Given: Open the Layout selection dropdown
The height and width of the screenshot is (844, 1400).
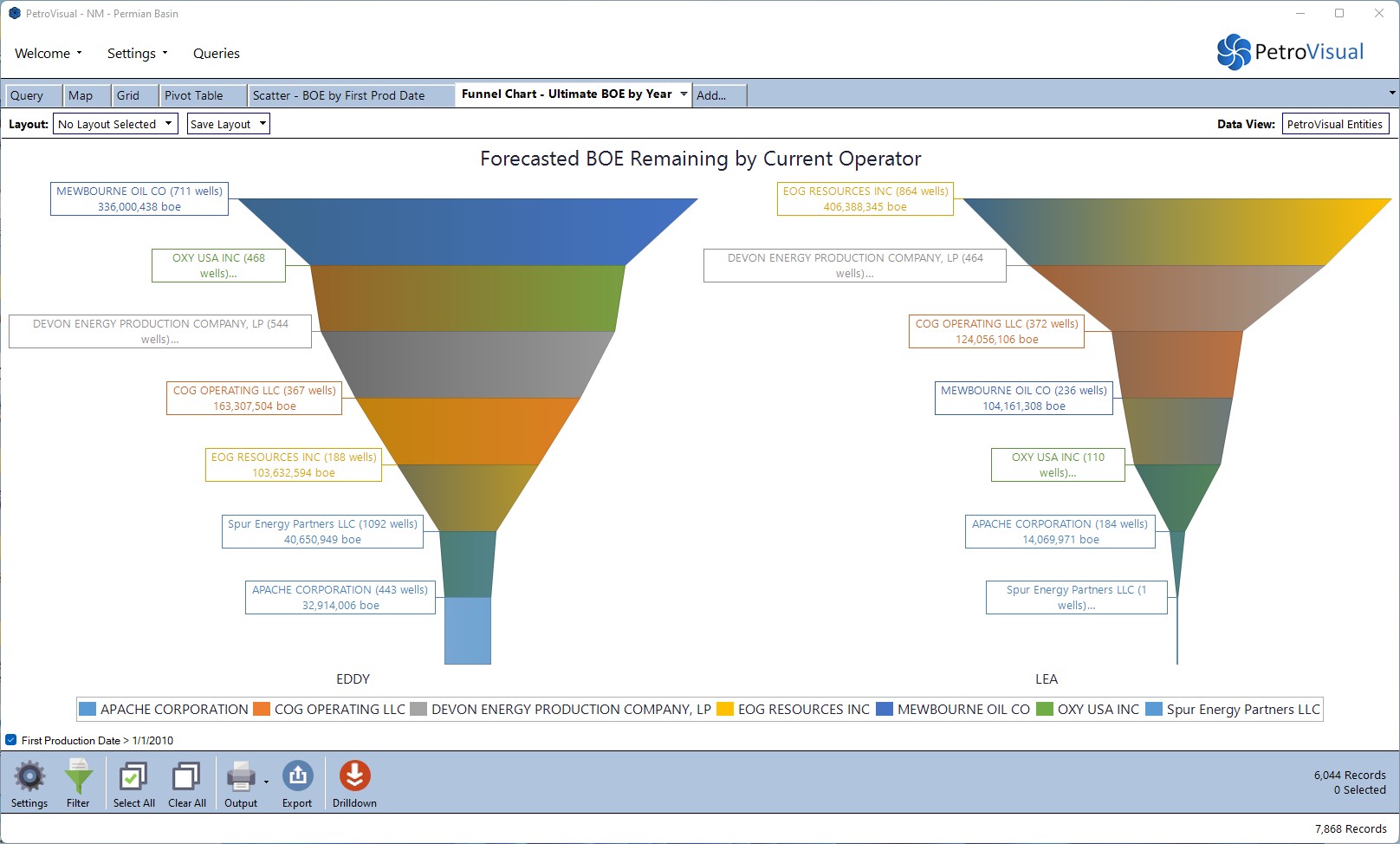Looking at the screenshot, I should coord(115,124).
